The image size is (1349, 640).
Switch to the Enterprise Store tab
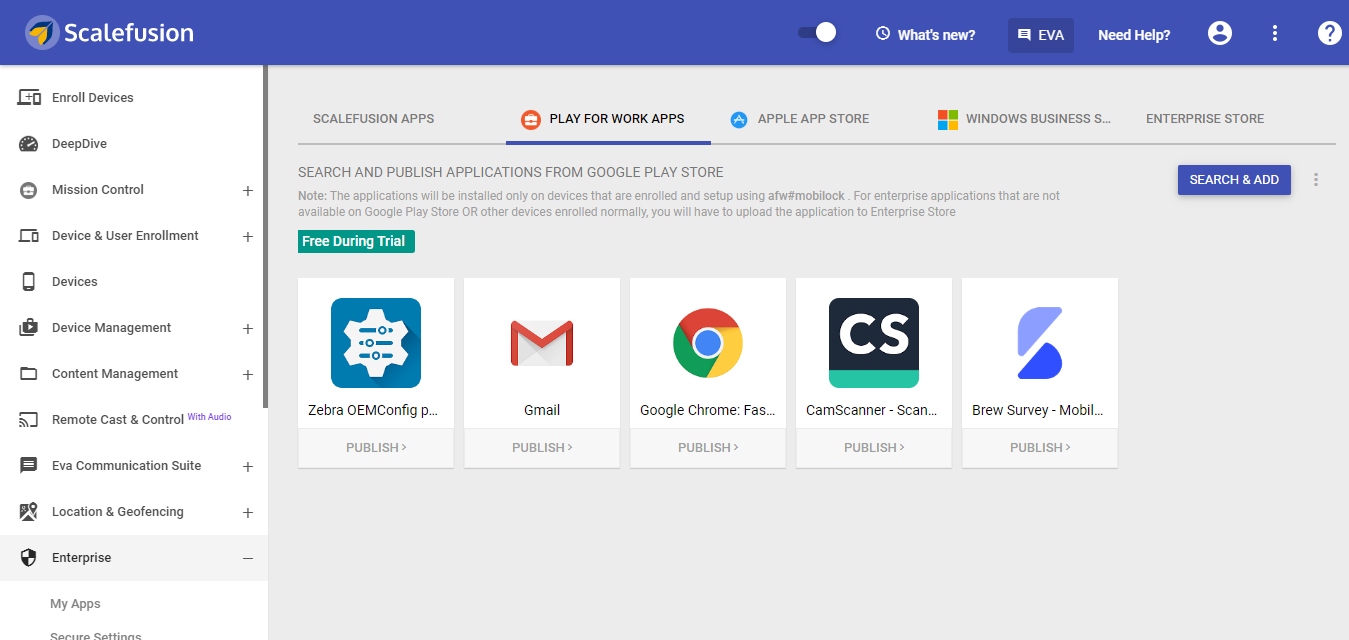tap(1205, 119)
